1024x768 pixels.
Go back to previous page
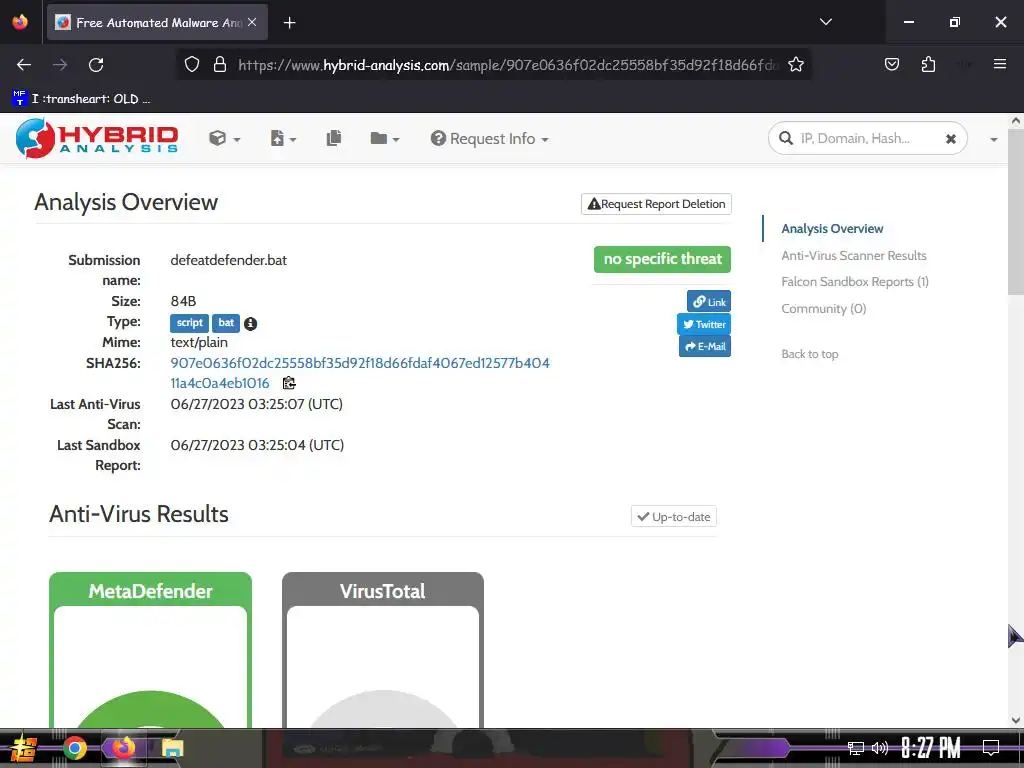[24, 65]
